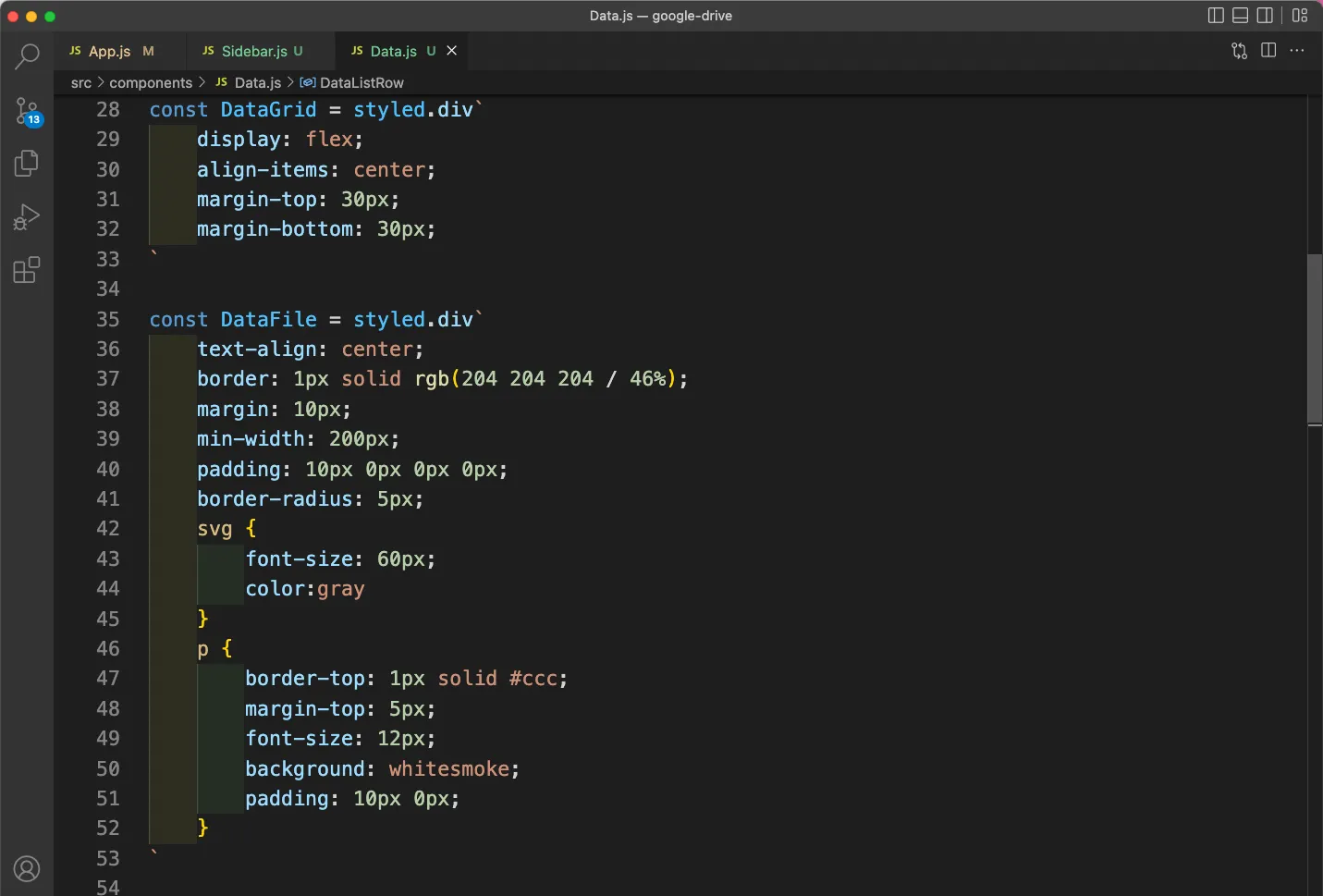The height and width of the screenshot is (896, 1323).
Task: Toggle secondary side bar layout icon
Action: (x=1265, y=16)
